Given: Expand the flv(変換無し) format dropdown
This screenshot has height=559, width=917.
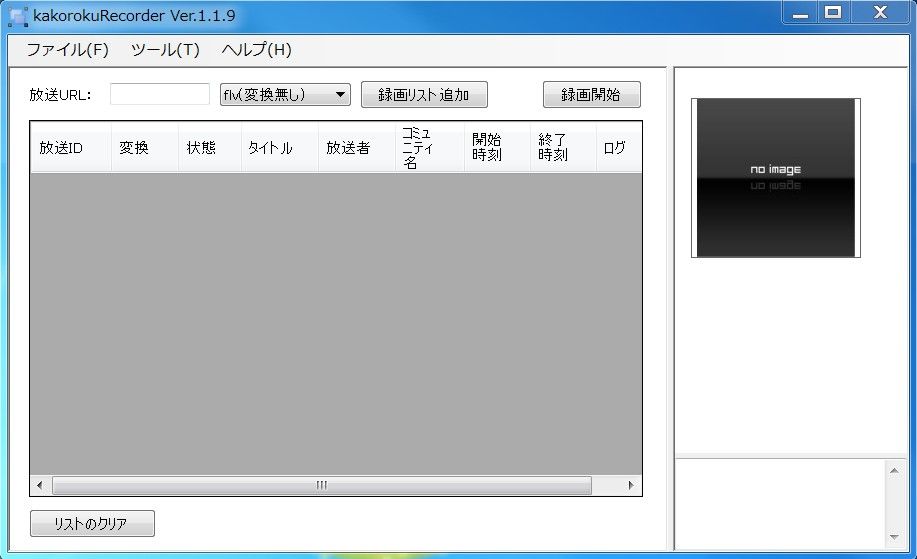Looking at the screenshot, I should pos(285,94).
